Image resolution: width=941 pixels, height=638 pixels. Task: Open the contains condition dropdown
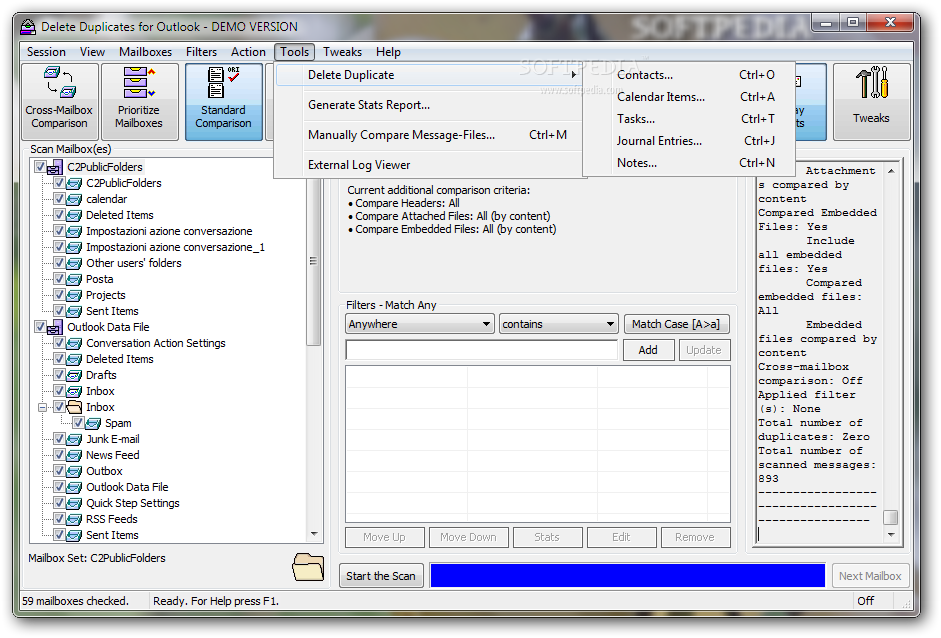click(610, 324)
